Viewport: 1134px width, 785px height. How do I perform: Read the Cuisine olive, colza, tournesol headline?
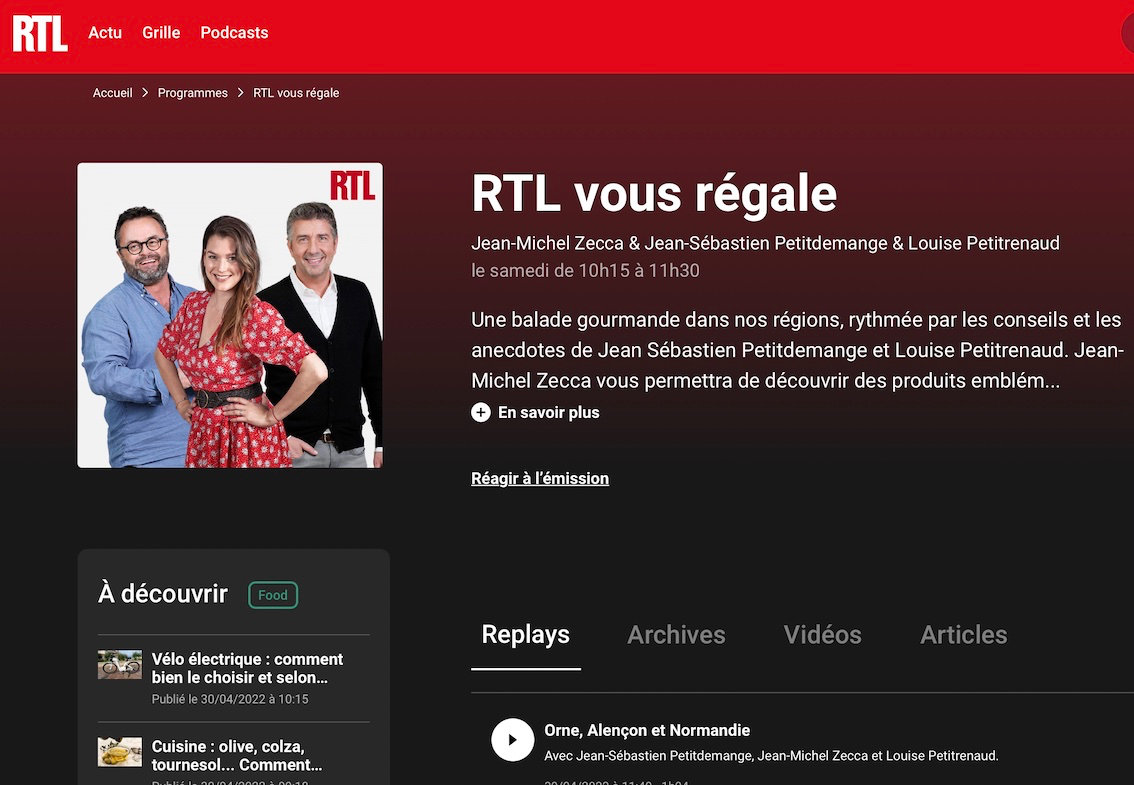(237, 755)
